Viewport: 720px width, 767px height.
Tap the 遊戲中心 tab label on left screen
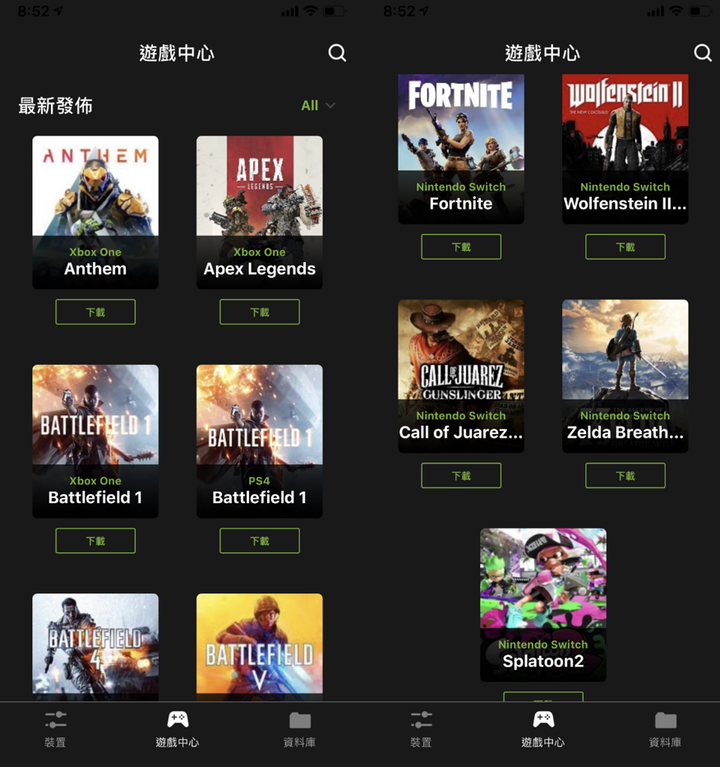(178, 743)
